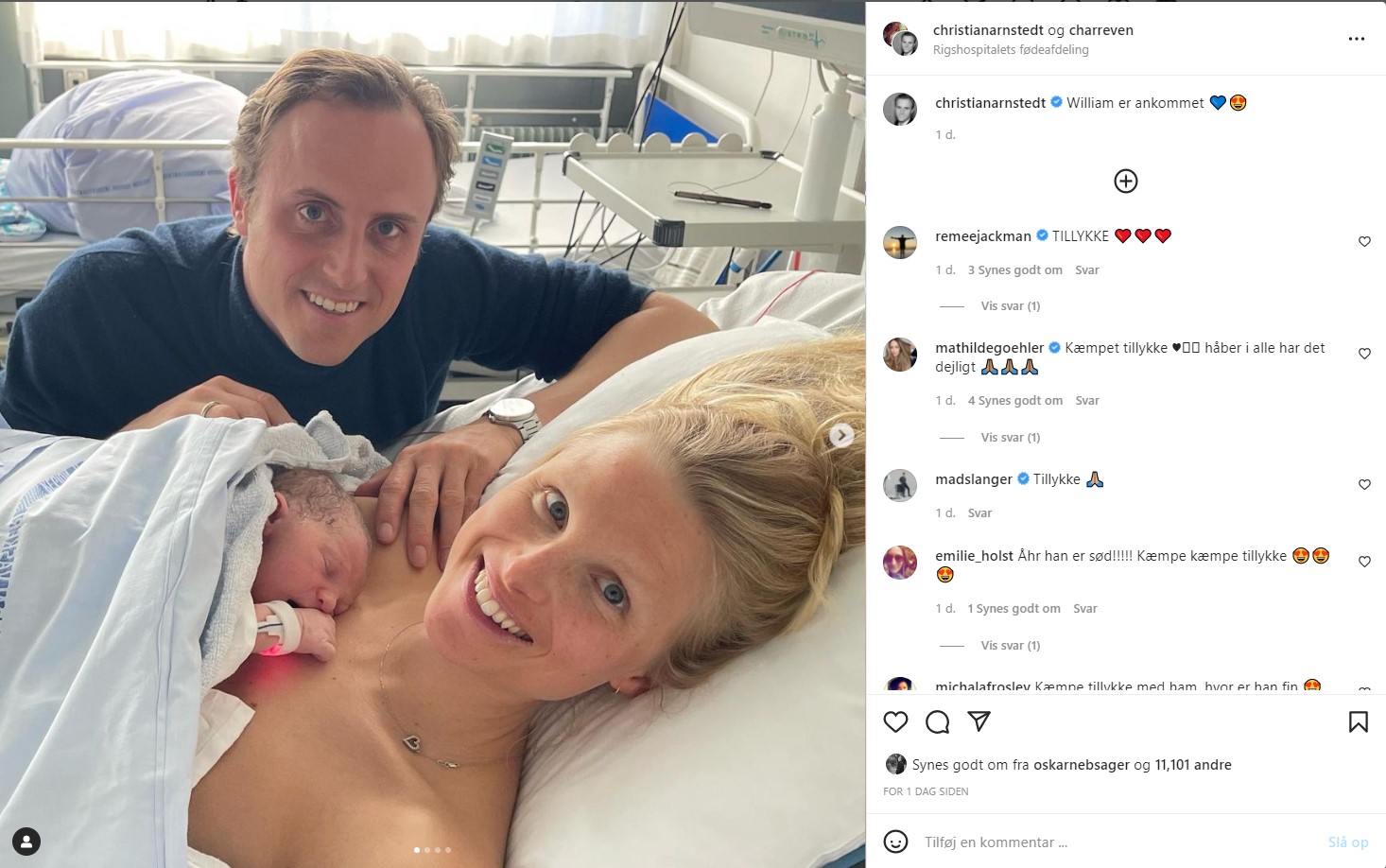Expand replies under remeejackman's comment
This screenshot has height=868, width=1386.
coord(1010,305)
